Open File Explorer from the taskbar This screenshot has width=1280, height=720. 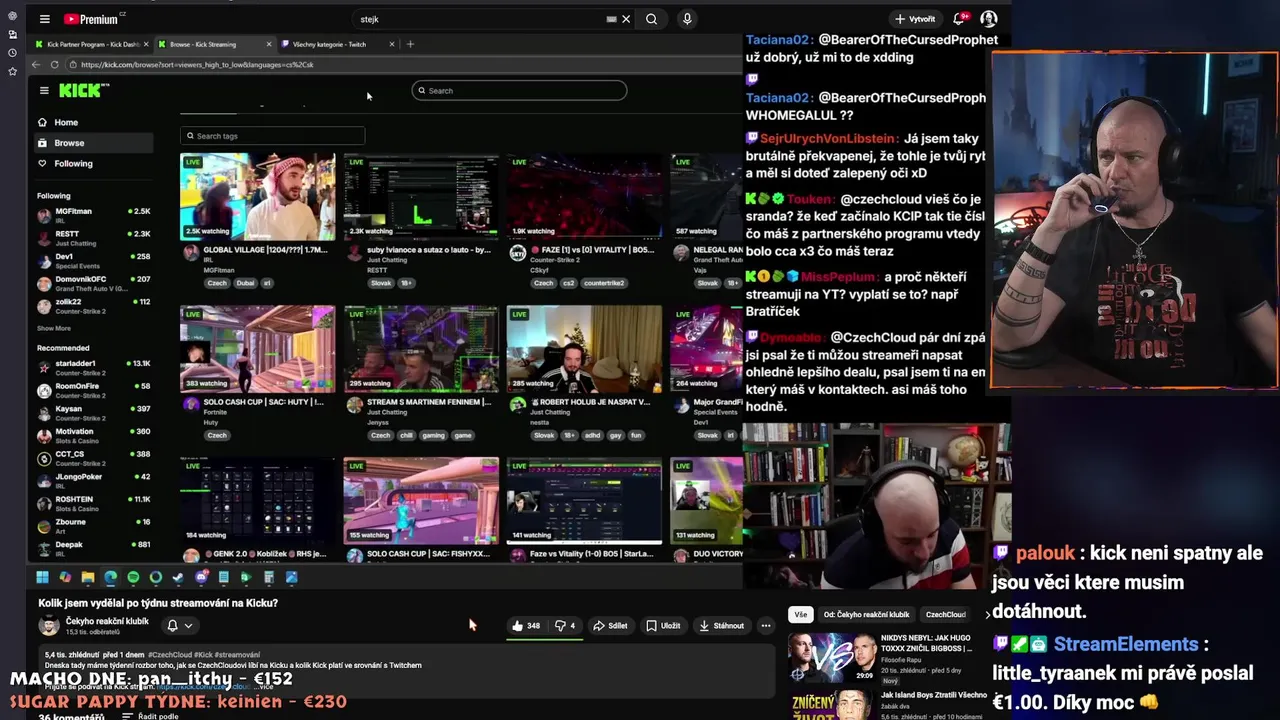88,577
